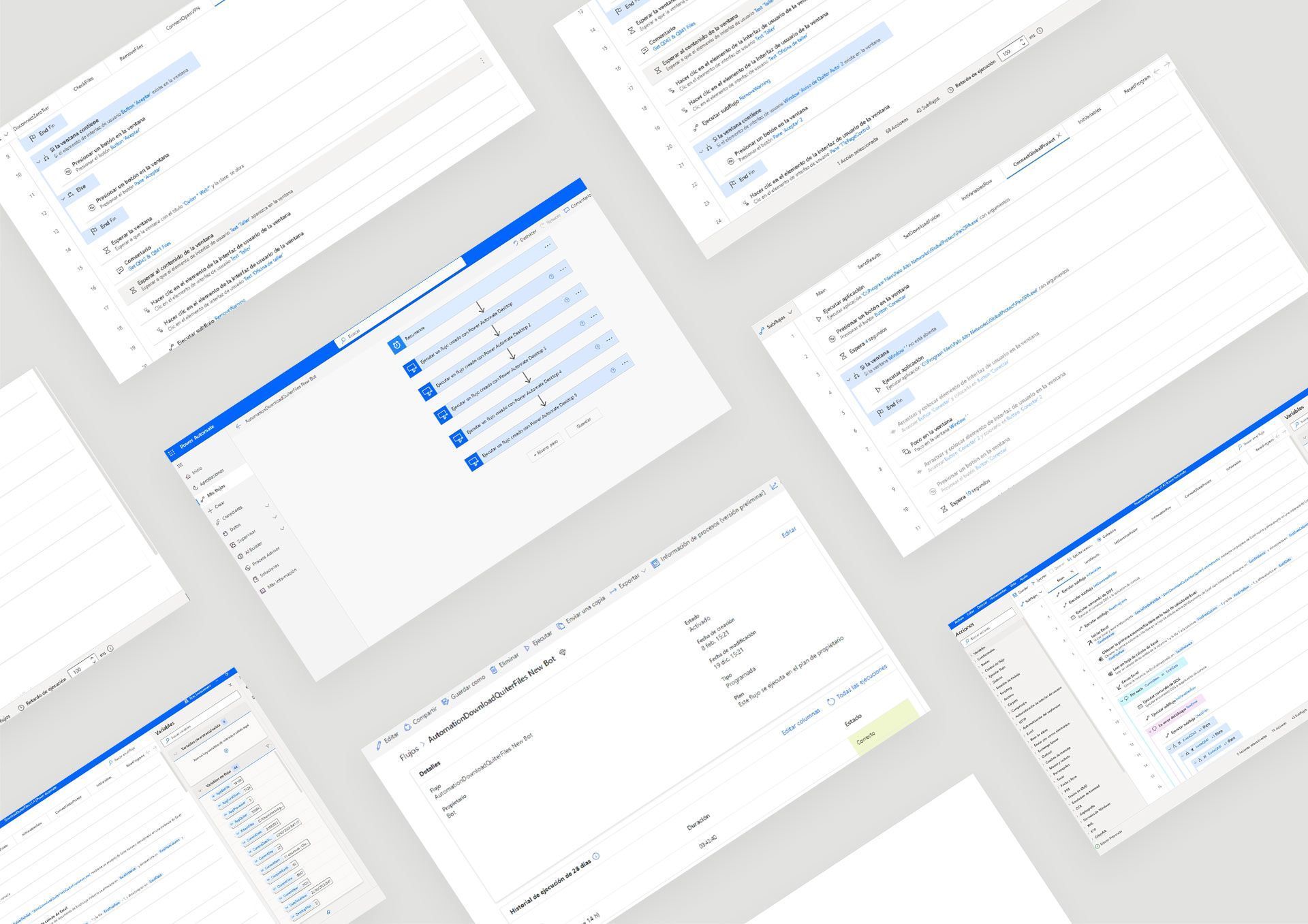Click the analytics chart icon after Información de procesos
The width and height of the screenshot is (1308, 924).
point(775,485)
